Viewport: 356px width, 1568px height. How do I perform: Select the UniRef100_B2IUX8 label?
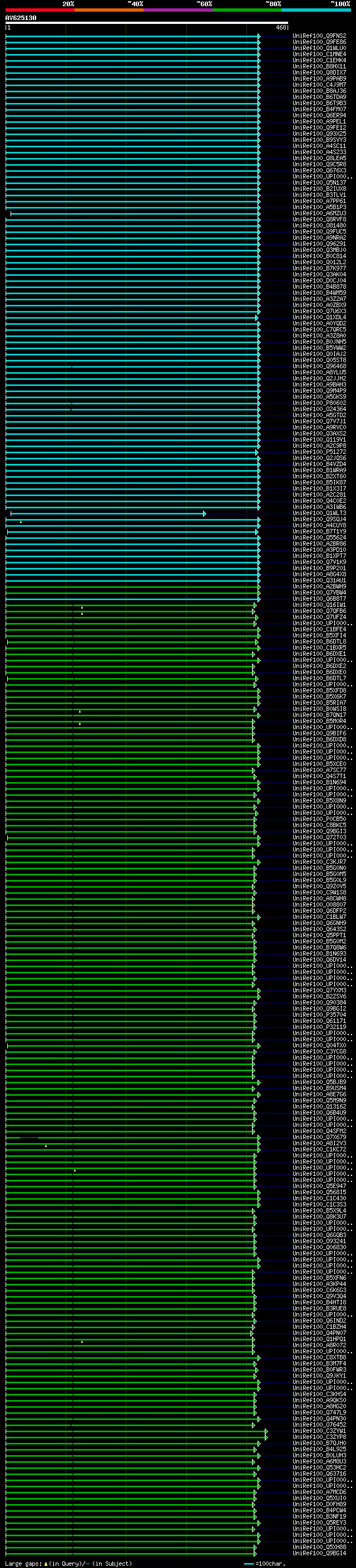pos(319,189)
